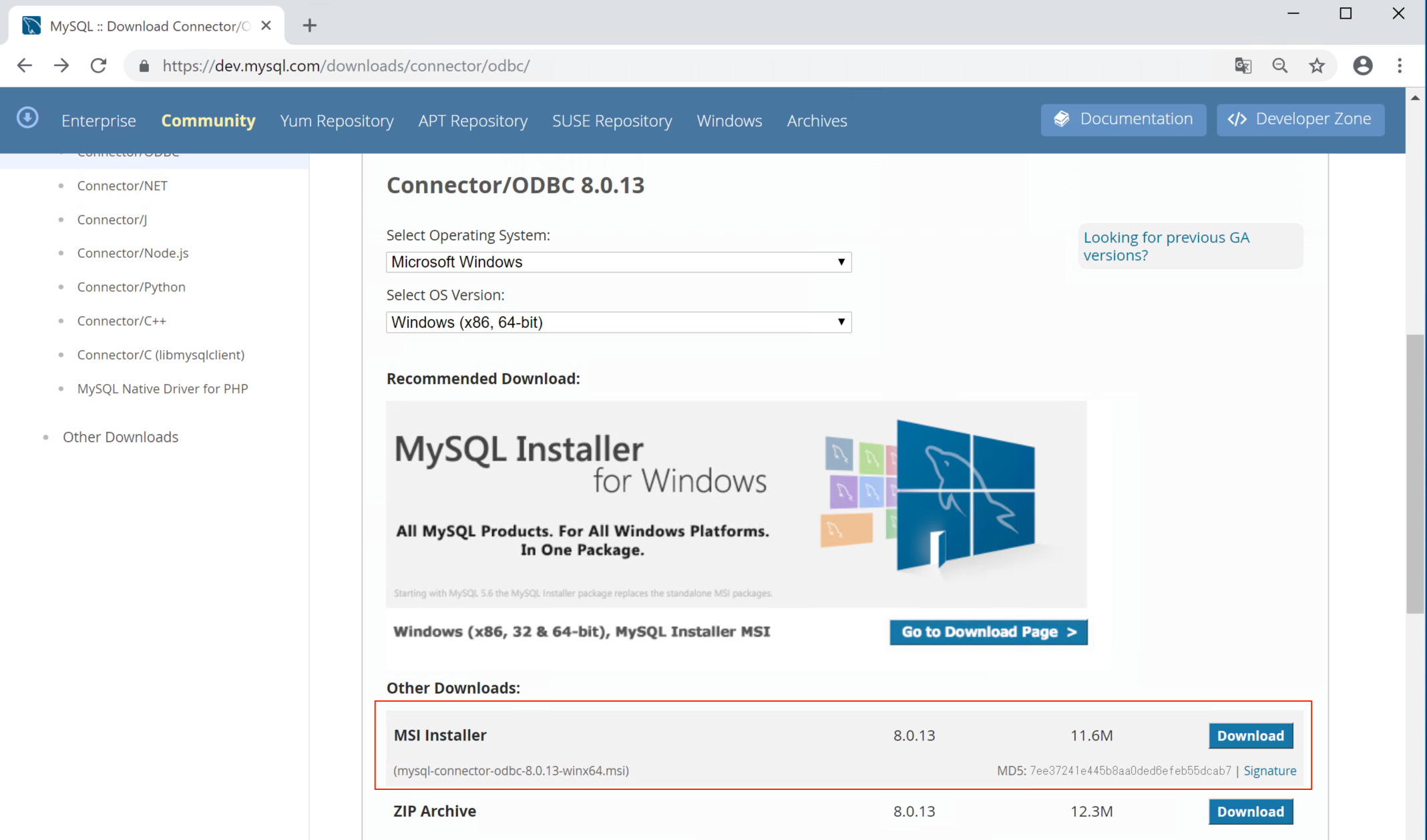The image size is (1427, 840).
Task: Click the browser forward arrow
Action: click(61, 65)
